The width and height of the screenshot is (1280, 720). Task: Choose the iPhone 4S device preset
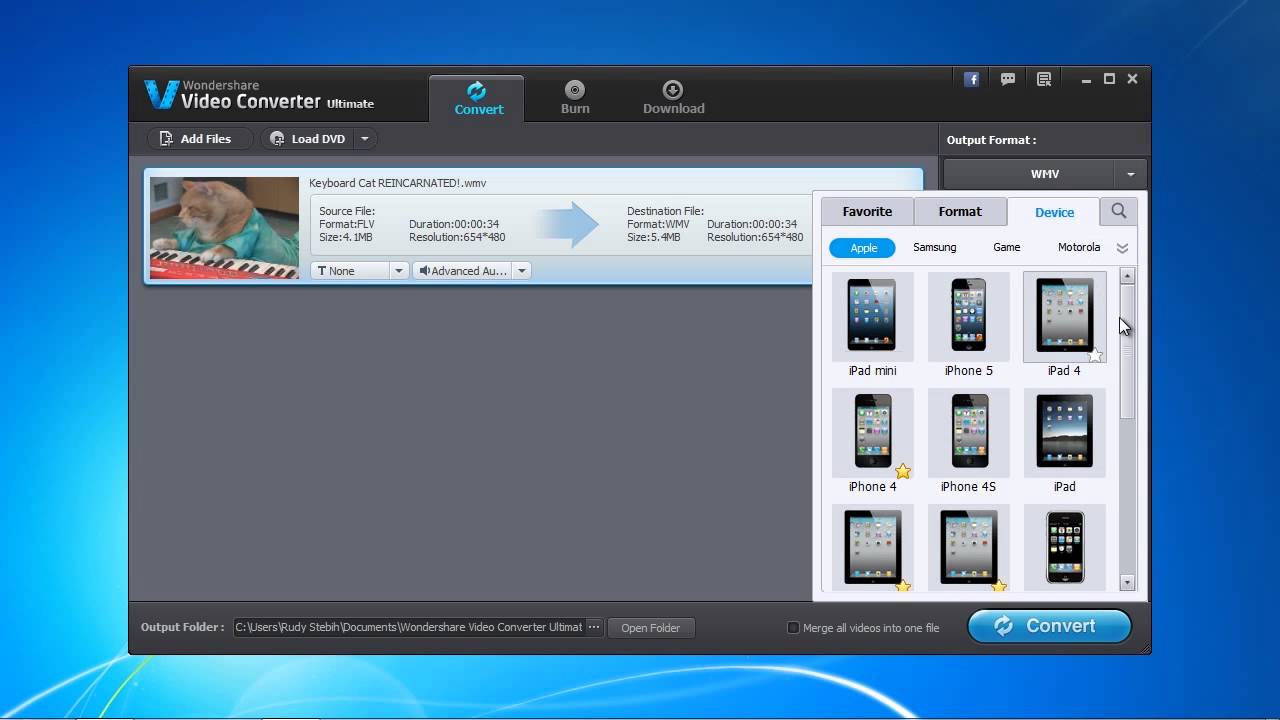(x=969, y=441)
